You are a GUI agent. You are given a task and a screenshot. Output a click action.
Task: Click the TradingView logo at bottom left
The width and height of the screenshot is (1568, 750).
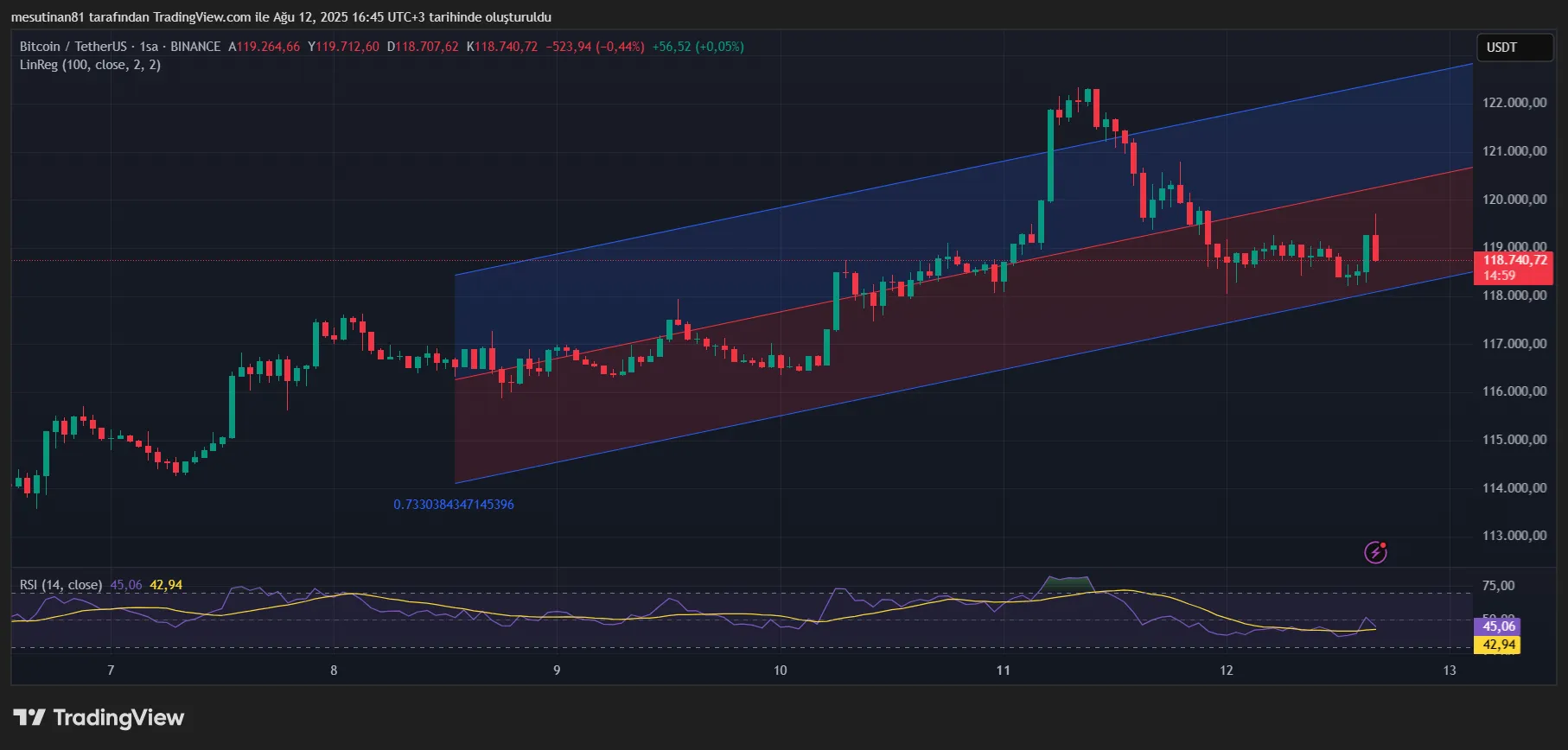99,718
